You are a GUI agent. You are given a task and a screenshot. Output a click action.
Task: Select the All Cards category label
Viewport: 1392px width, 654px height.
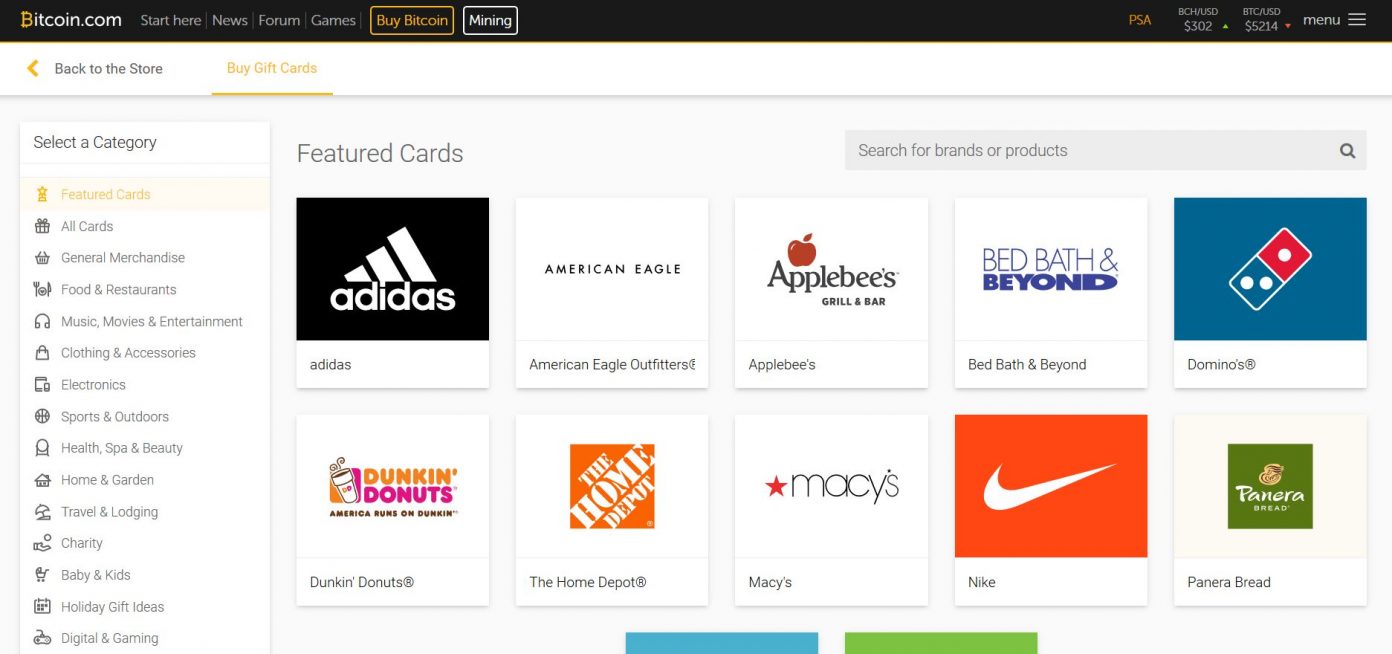click(87, 226)
